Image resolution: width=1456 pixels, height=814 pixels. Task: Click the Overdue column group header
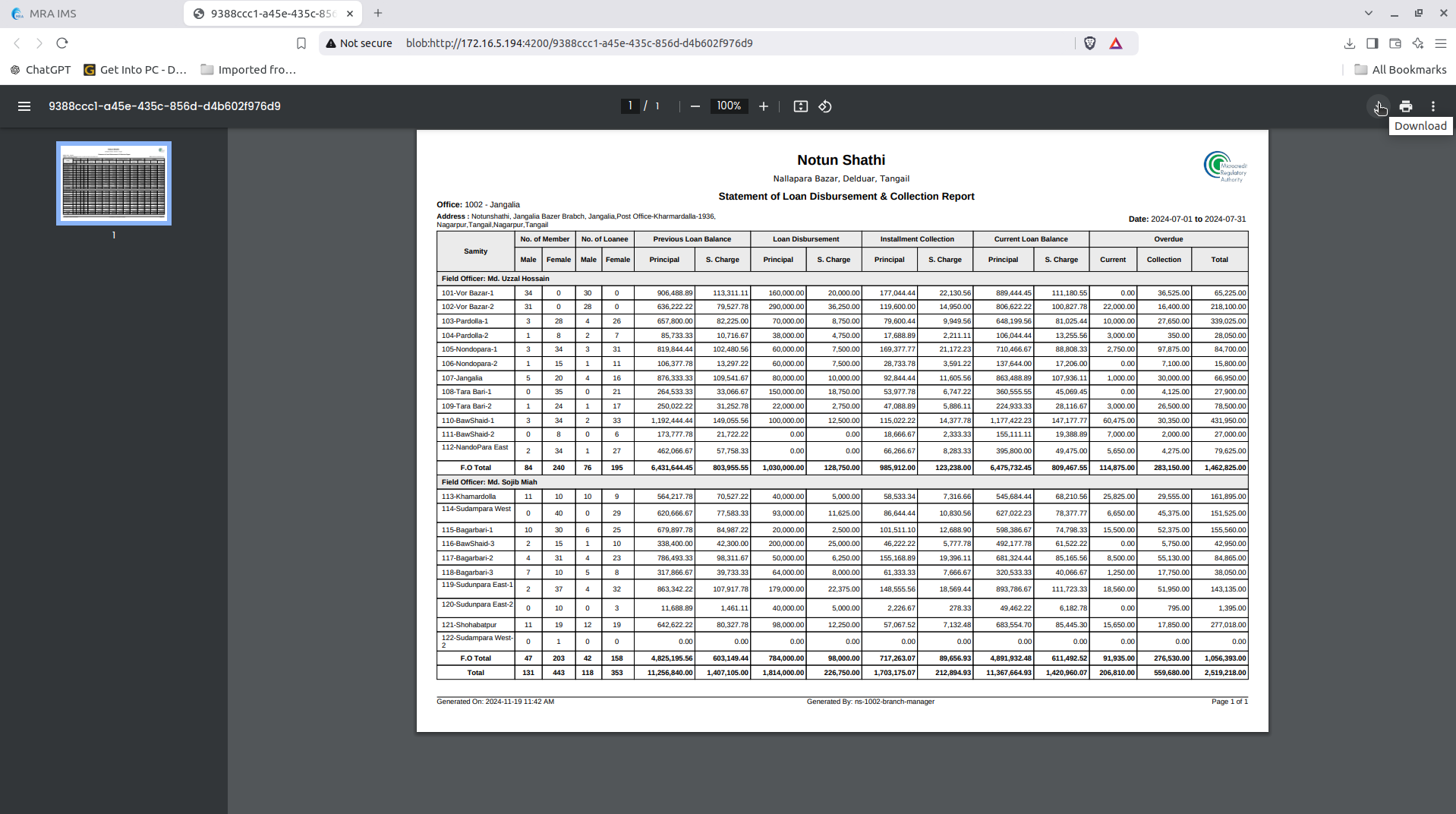click(x=1168, y=239)
